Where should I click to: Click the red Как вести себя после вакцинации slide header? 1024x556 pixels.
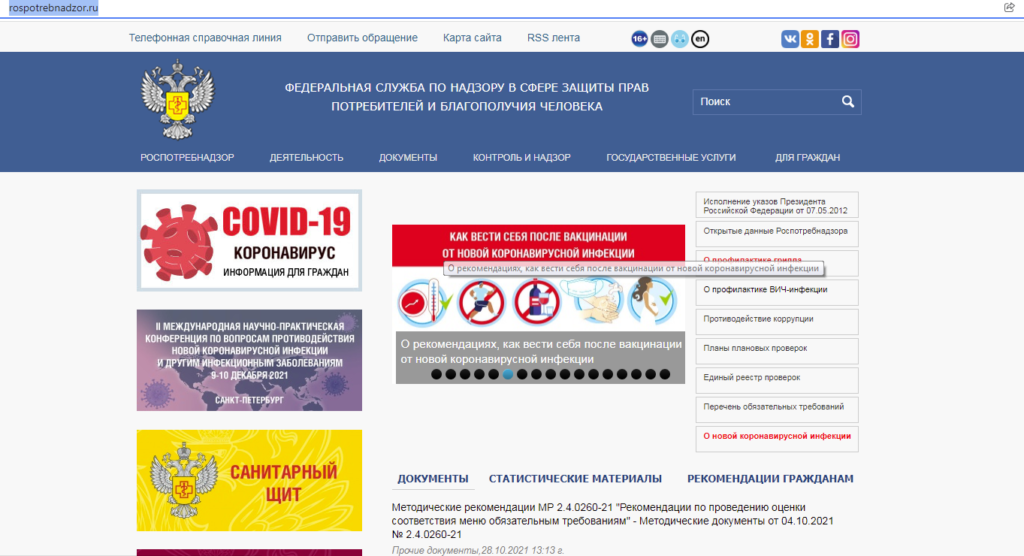[x=538, y=244]
